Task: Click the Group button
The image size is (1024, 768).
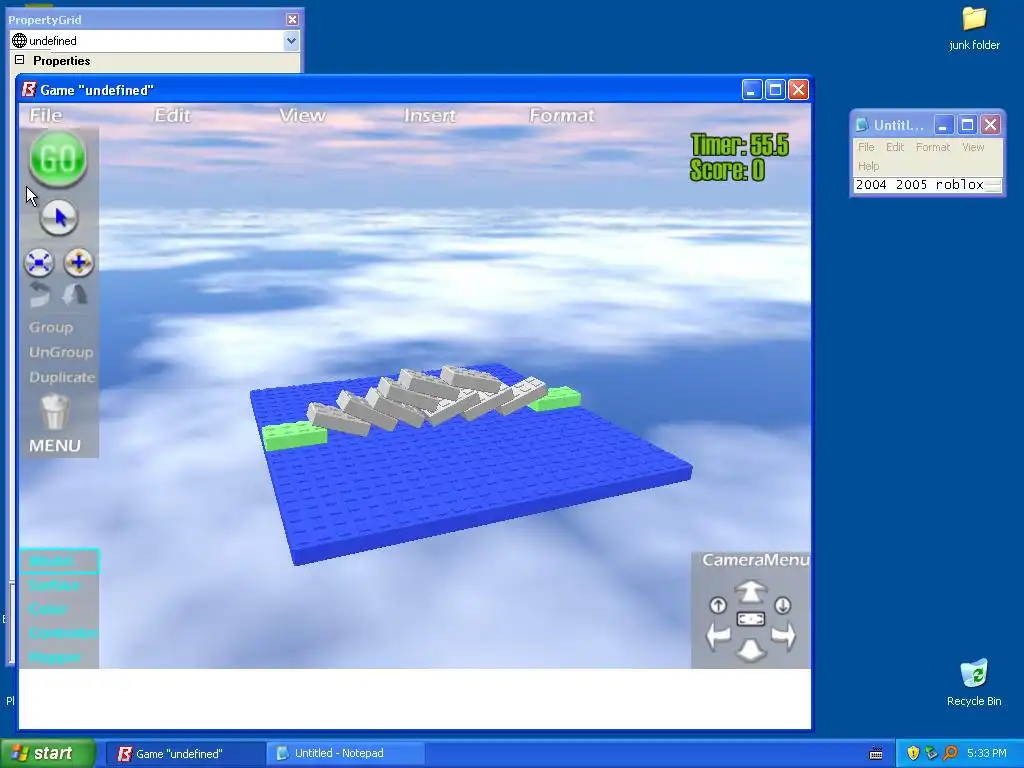Action: 51,328
